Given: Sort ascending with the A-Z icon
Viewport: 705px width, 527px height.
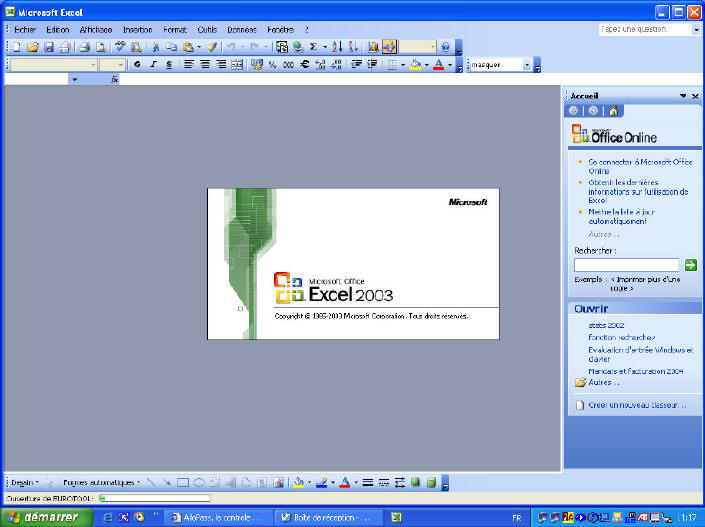Looking at the screenshot, I should tap(337, 47).
